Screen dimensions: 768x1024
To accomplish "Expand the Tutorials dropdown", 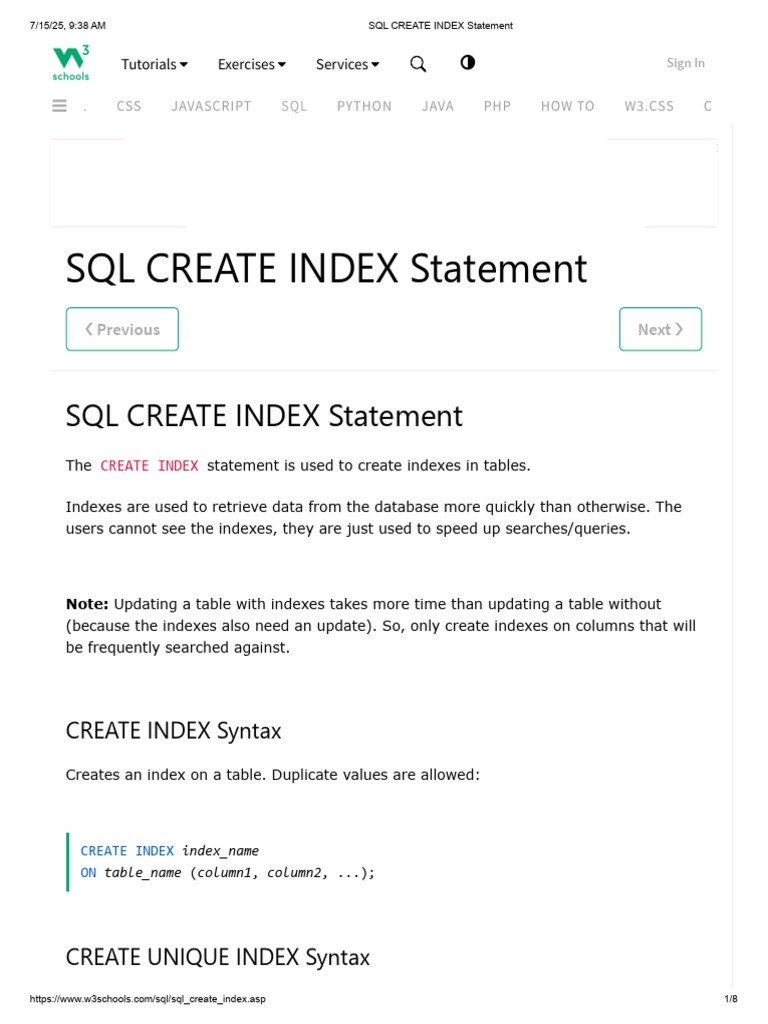I will coord(154,64).
